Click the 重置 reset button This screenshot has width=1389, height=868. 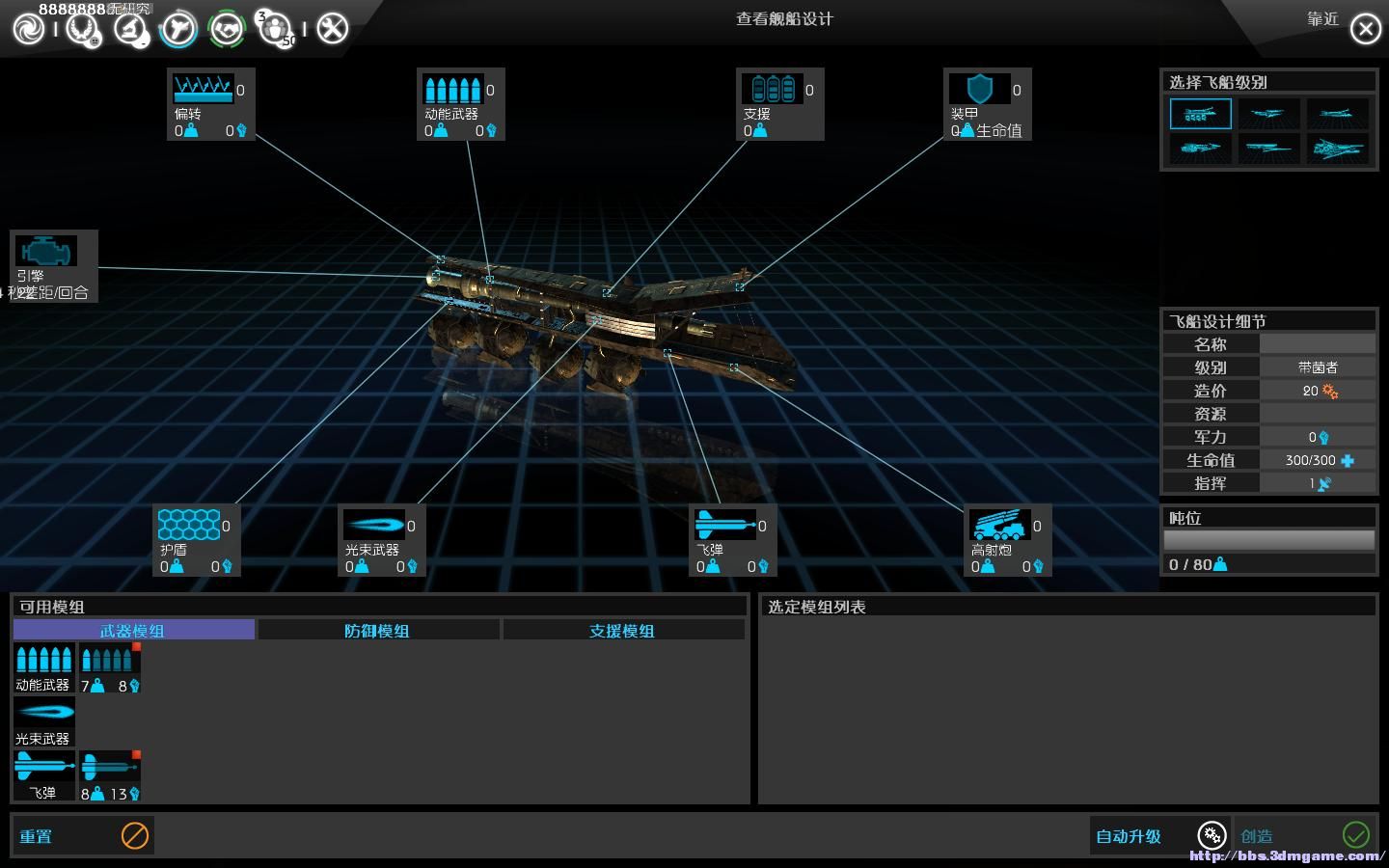click(x=83, y=835)
